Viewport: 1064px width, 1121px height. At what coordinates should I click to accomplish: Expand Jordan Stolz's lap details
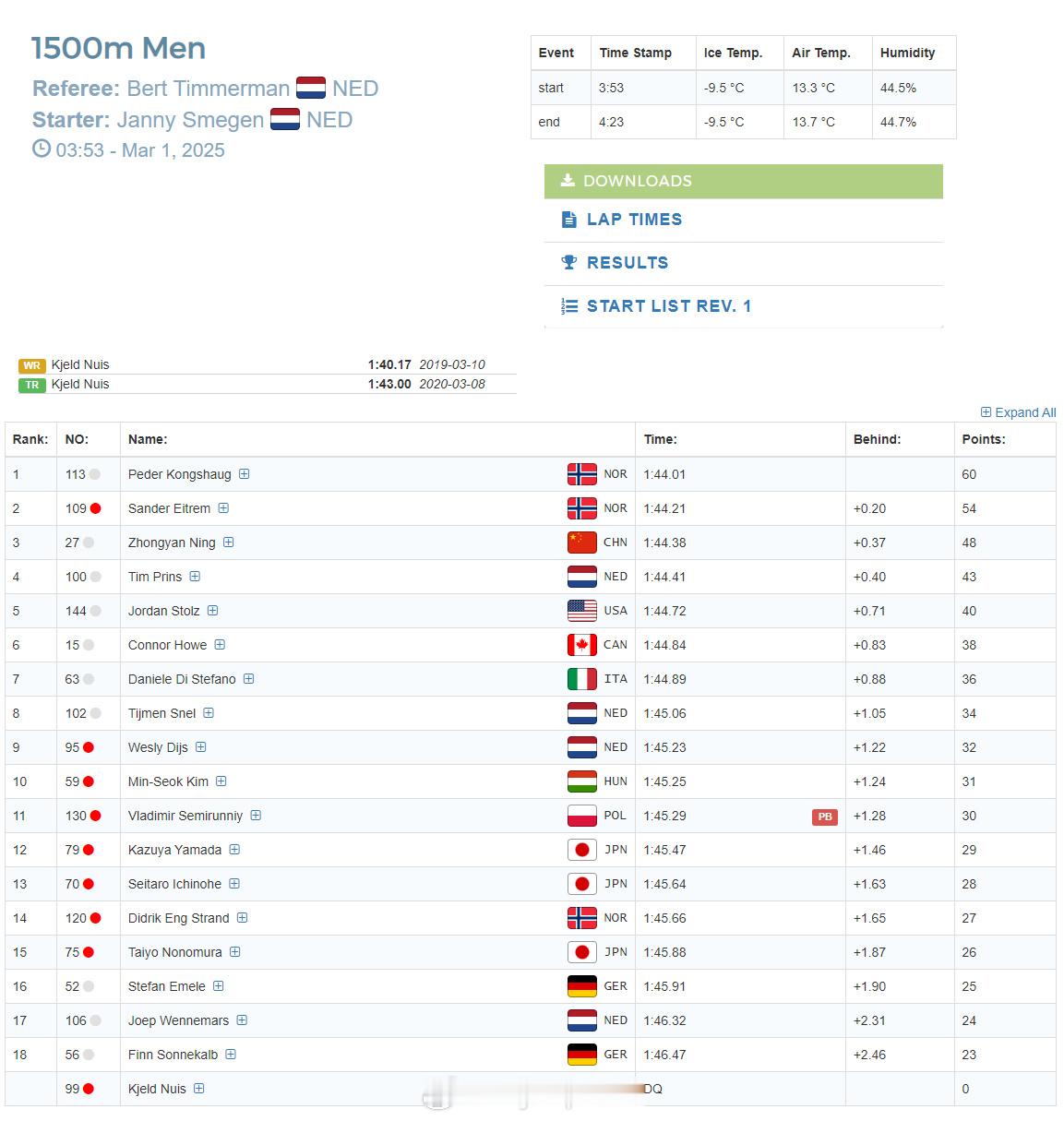point(212,611)
